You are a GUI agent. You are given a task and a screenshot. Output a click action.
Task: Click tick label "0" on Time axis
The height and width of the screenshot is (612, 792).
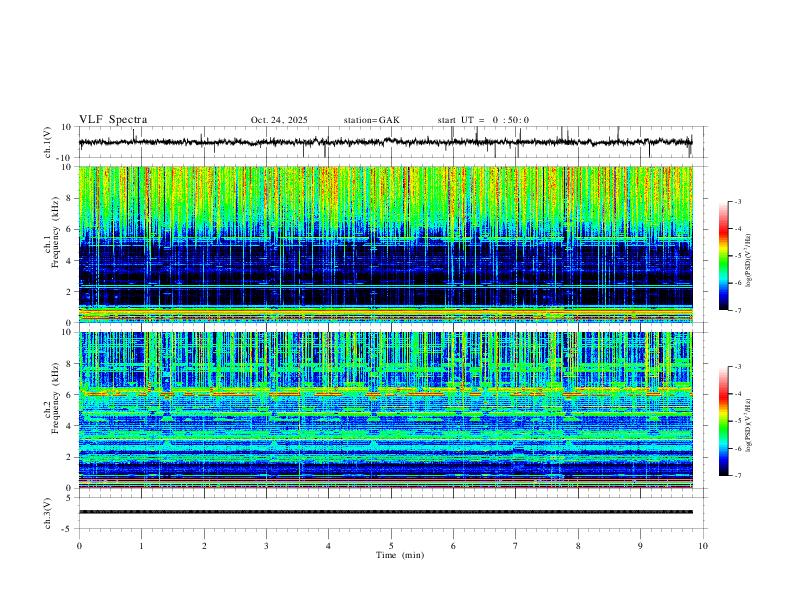click(79, 546)
